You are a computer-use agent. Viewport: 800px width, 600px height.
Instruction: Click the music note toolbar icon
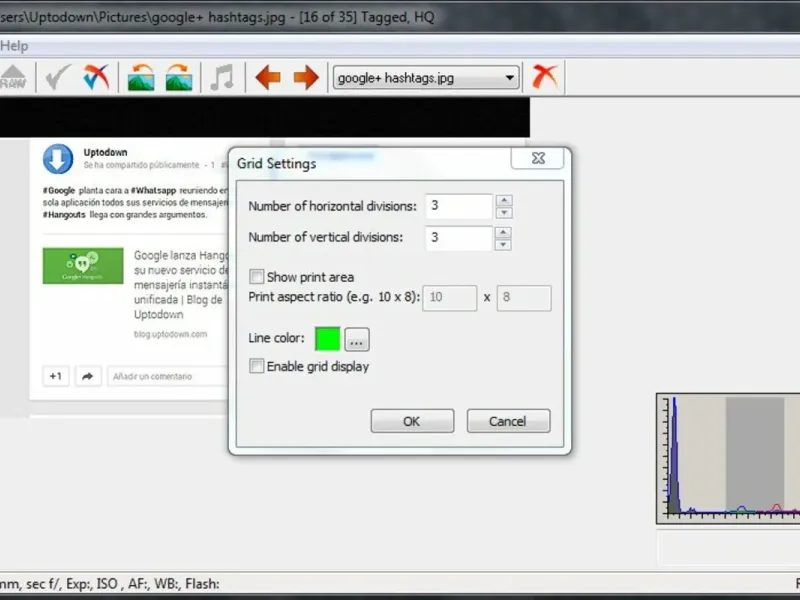tap(222, 78)
